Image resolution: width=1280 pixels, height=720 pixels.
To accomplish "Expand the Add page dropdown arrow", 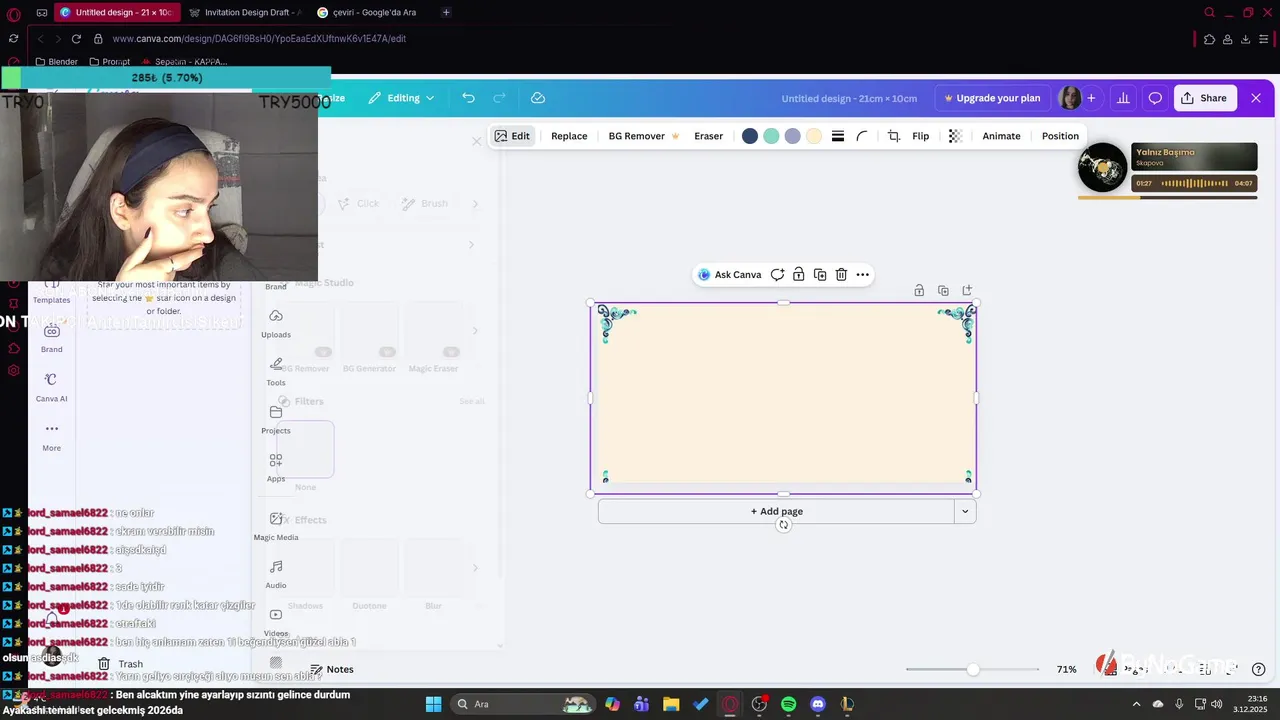I will (965, 511).
